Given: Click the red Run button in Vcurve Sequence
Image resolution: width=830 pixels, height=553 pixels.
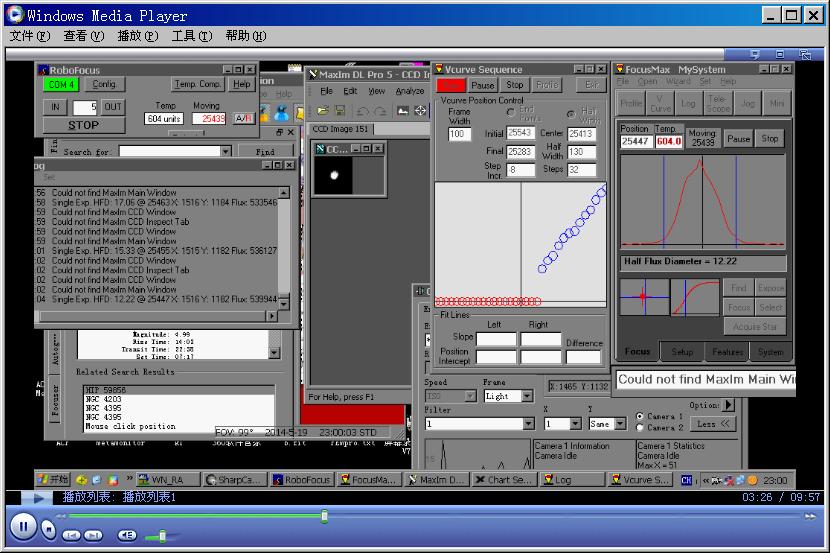Looking at the screenshot, I should tap(451, 85).
